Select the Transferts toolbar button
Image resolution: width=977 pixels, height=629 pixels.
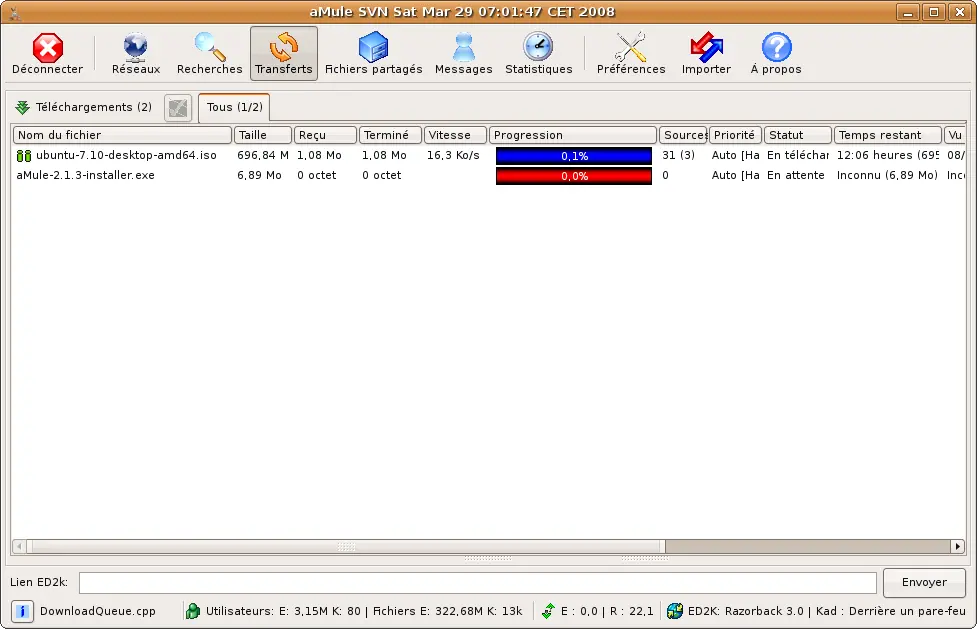[284, 54]
